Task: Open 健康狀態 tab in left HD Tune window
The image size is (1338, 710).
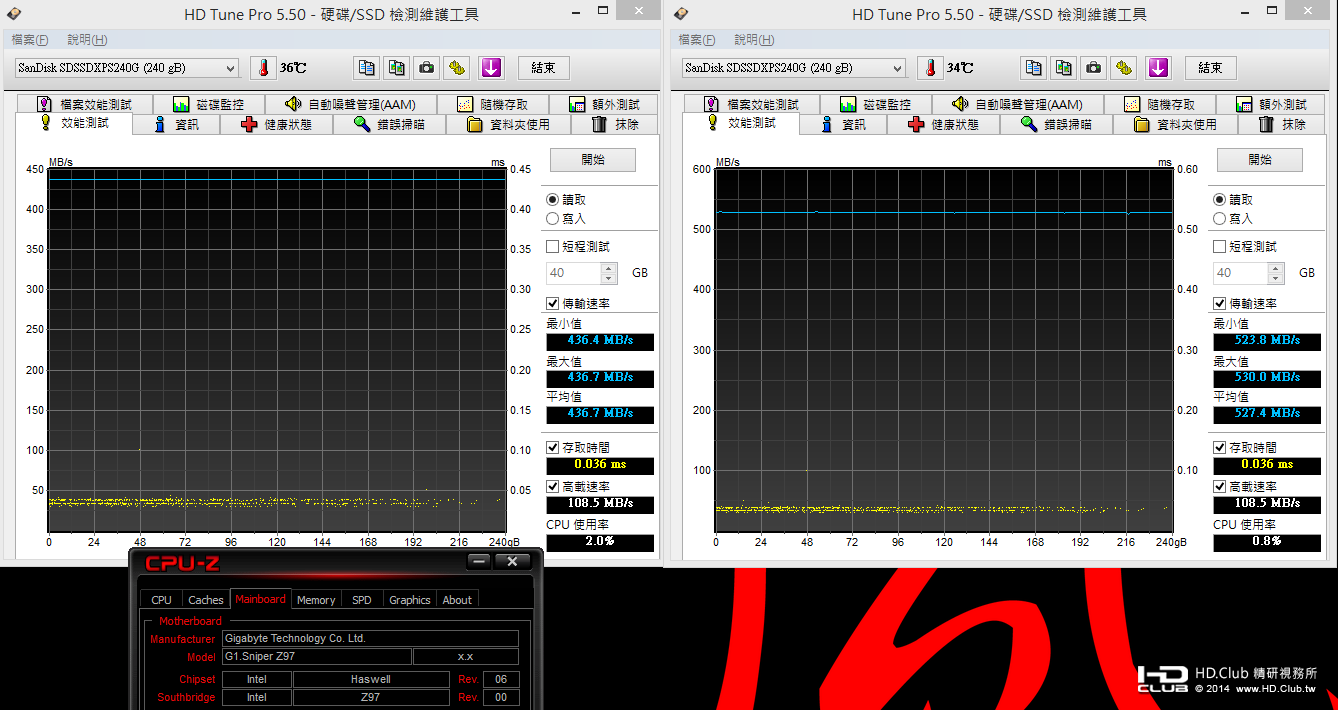Action: pos(277,124)
